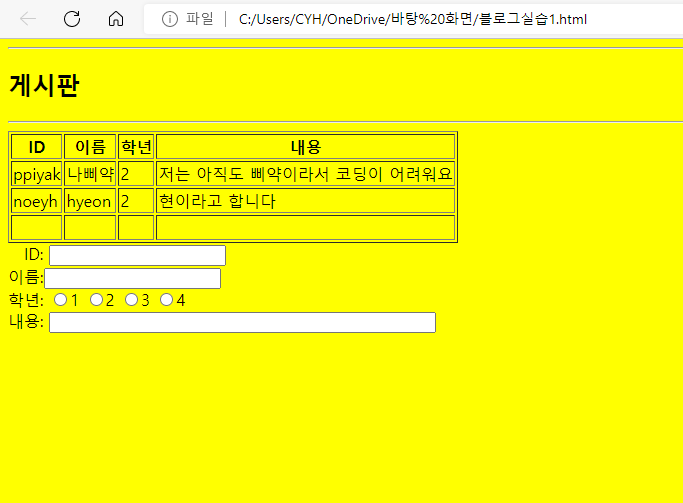Click the 나삐약 name cell
Image resolution: width=683 pixels, height=503 pixels.
pos(90,174)
